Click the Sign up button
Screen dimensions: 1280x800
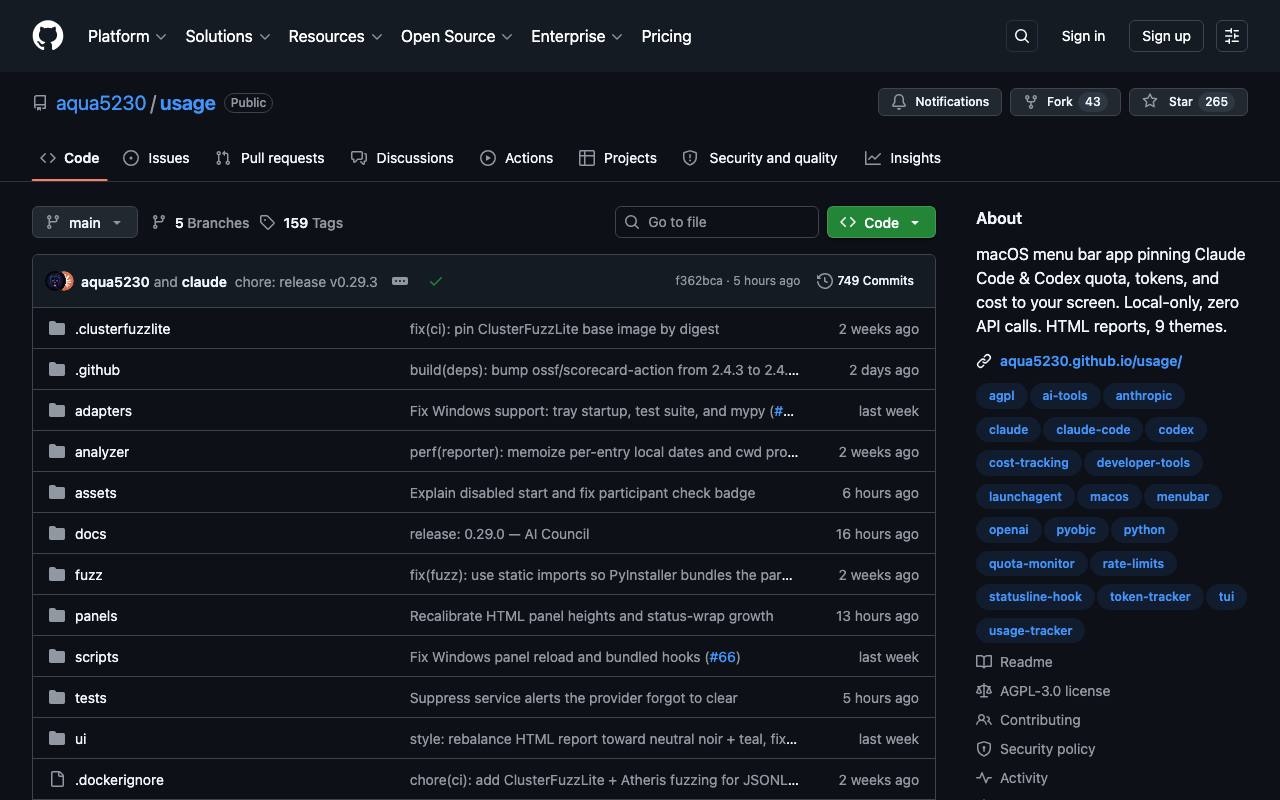point(1166,36)
